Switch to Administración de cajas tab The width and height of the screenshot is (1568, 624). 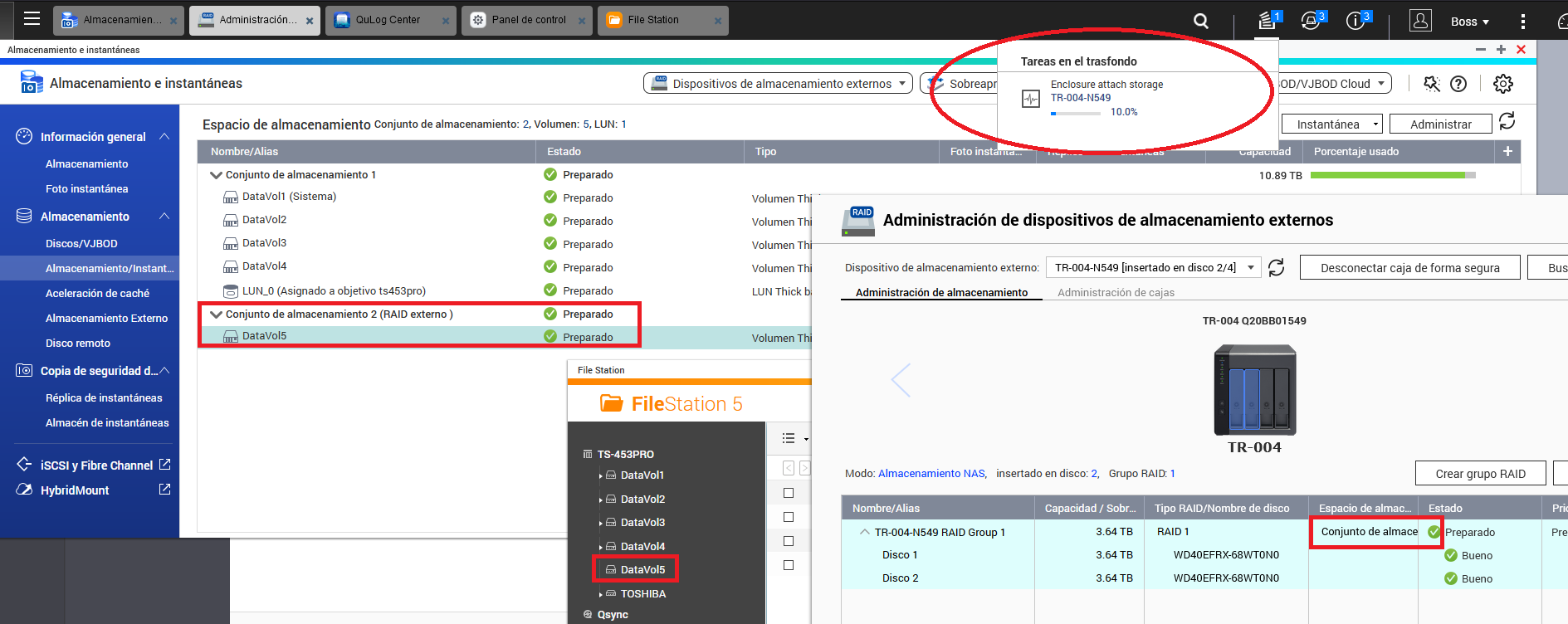click(1116, 292)
